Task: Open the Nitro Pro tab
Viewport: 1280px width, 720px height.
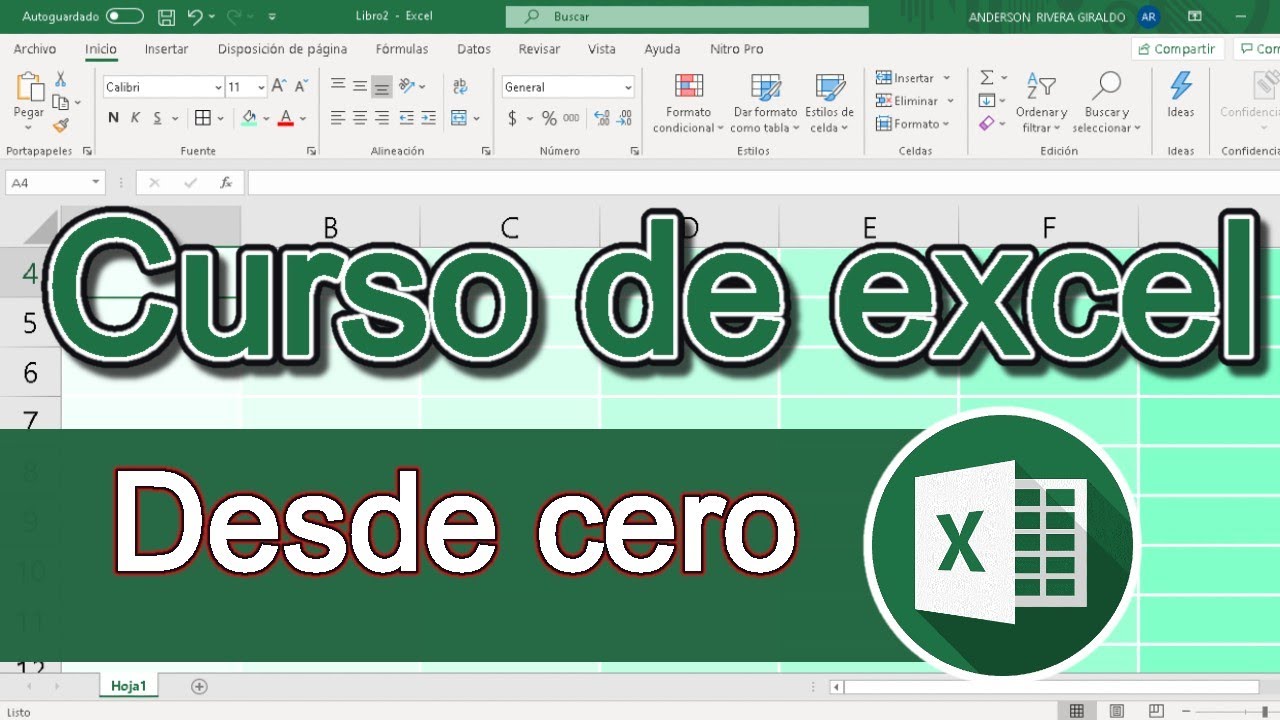Action: coord(736,49)
